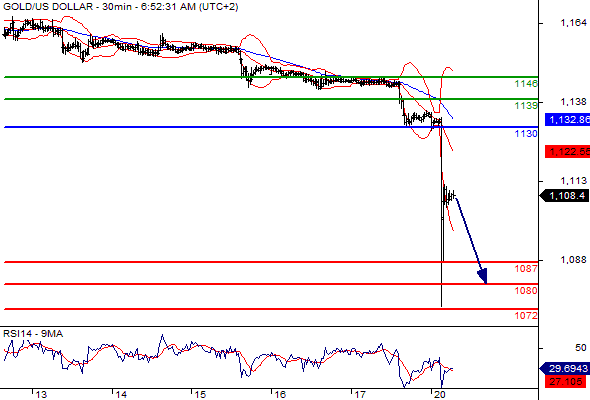The width and height of the screenshot is (590, 400).
Task: Click the date marker 15 on time axis
Action: point(201,395)
